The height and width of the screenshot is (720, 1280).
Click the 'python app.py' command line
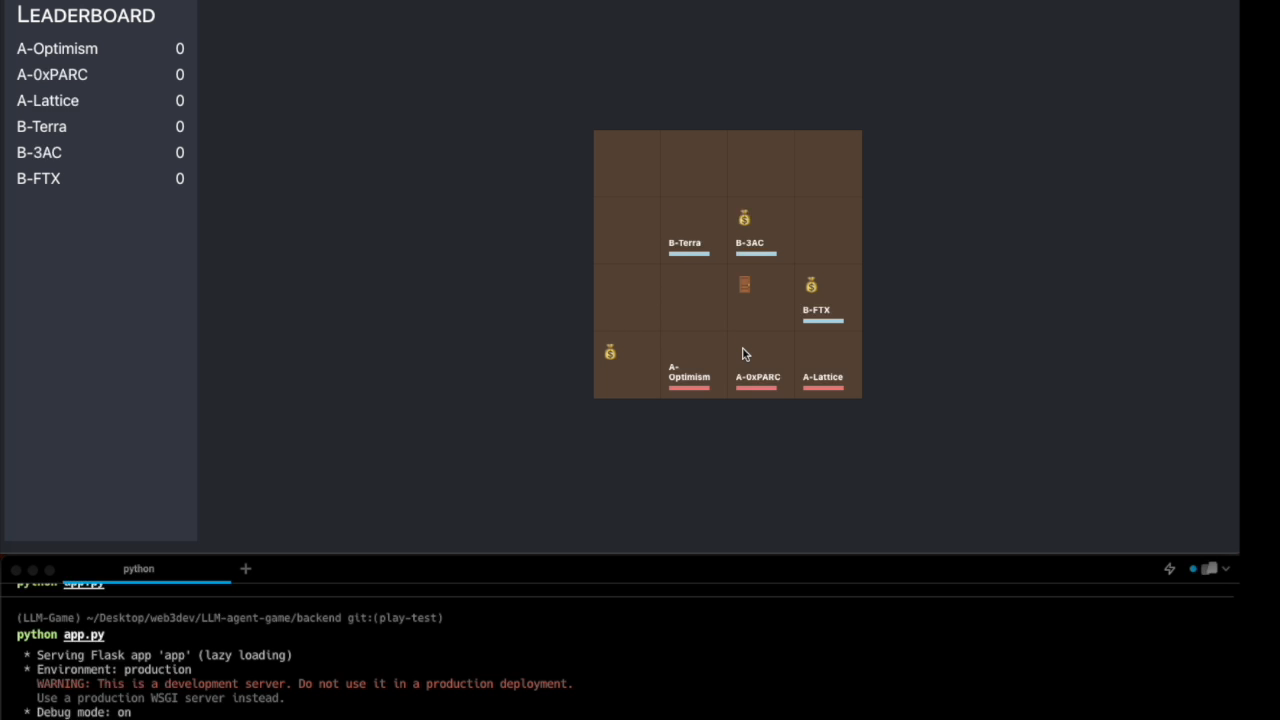pyautogui.click(x=60, y=635)
